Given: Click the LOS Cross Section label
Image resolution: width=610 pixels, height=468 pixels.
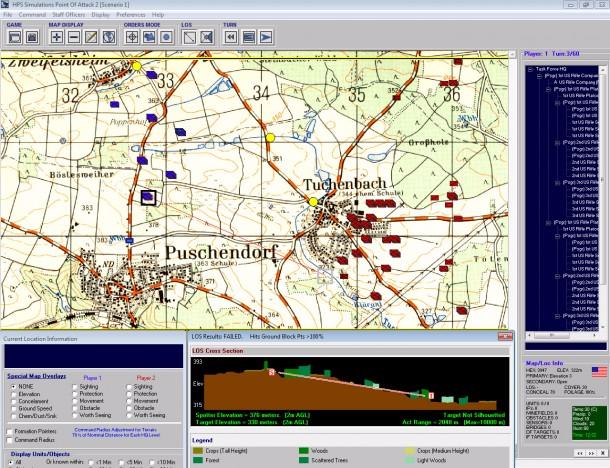Looking at the screenshot, I should coord(217,351).
